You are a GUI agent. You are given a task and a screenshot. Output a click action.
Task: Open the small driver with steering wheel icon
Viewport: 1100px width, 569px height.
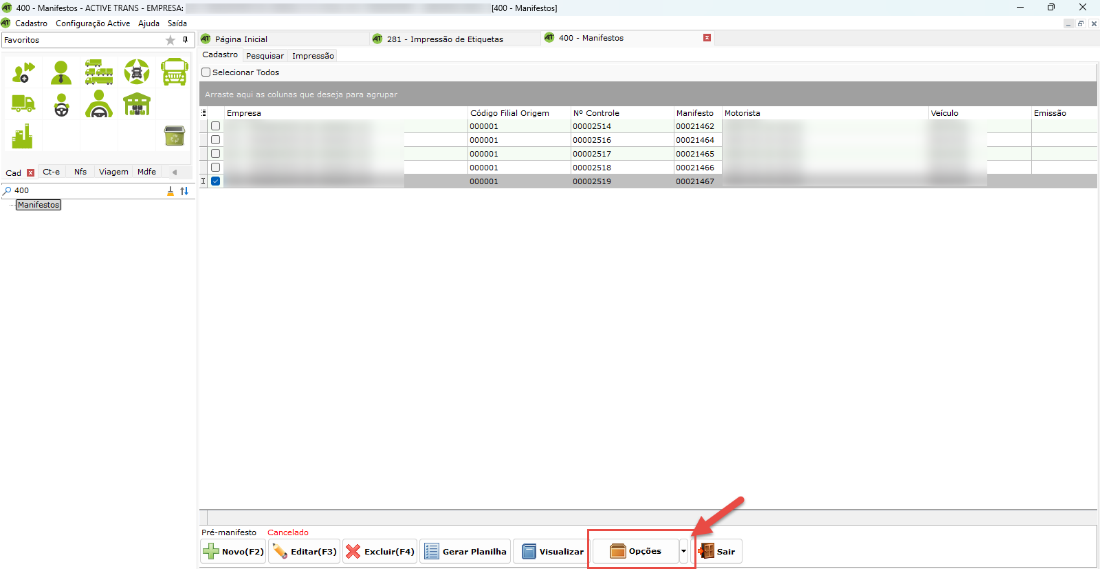62,104
